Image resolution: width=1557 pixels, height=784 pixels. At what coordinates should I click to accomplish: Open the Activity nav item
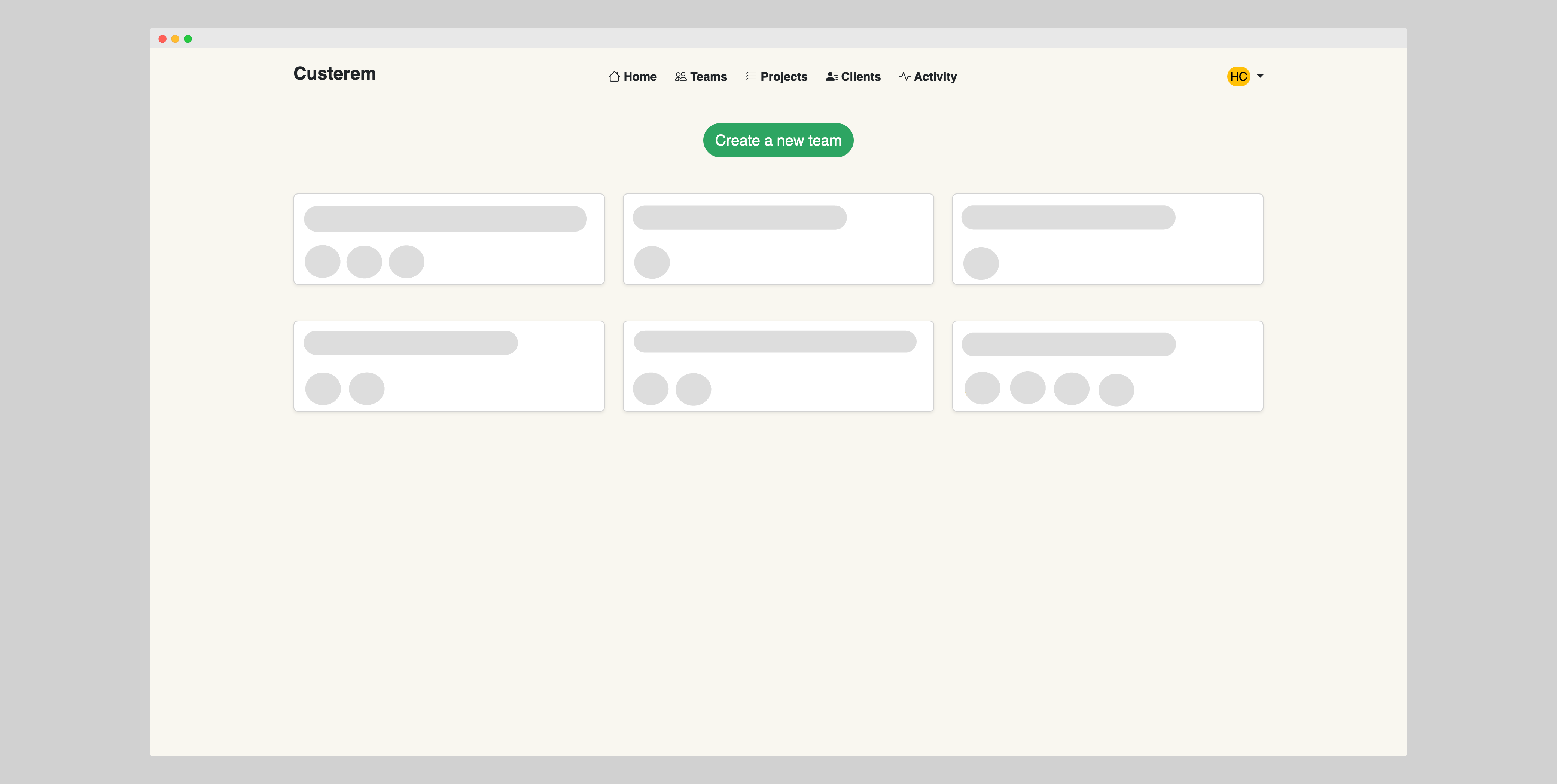927,77
